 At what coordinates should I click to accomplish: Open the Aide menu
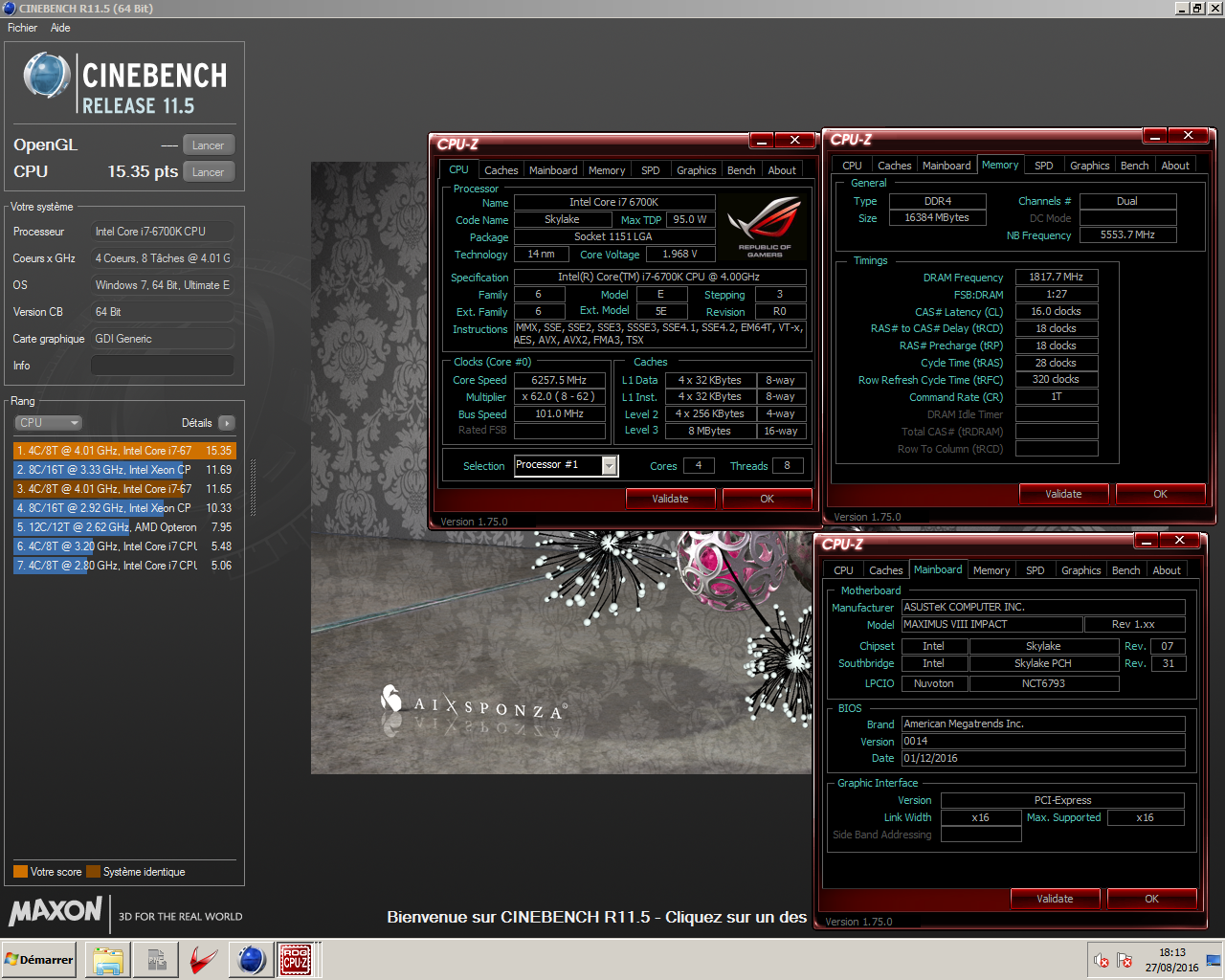point(60,28)
